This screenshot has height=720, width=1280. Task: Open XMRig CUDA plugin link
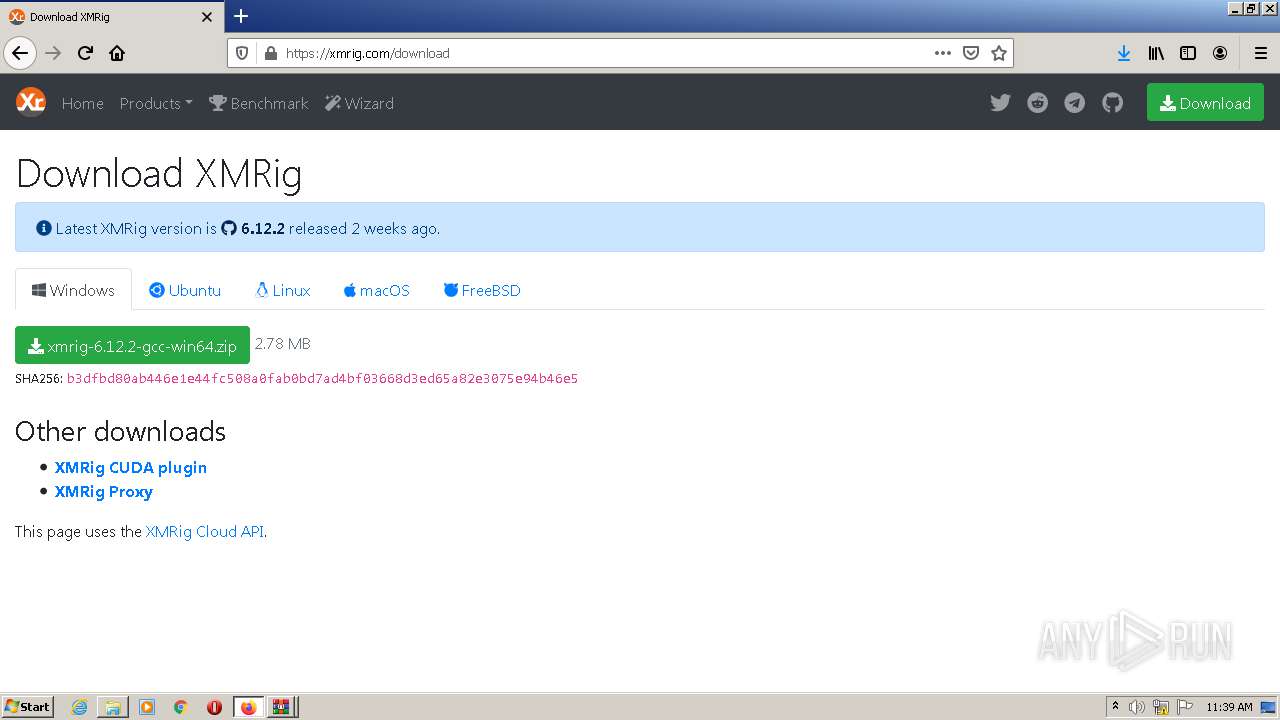click(131, 467)
